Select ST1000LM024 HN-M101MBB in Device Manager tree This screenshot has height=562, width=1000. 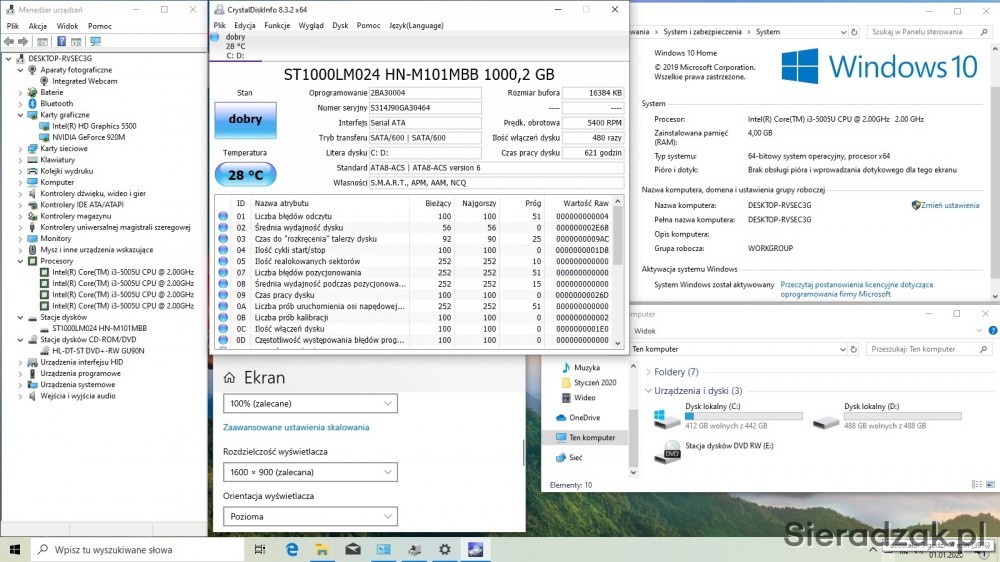(x=99, y=329)
